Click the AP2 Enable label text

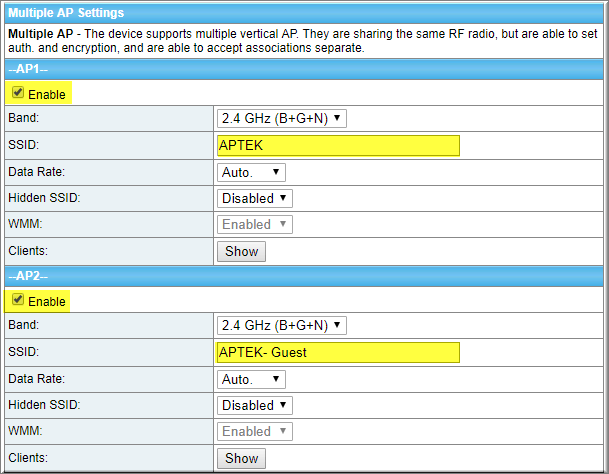[47, 301]
